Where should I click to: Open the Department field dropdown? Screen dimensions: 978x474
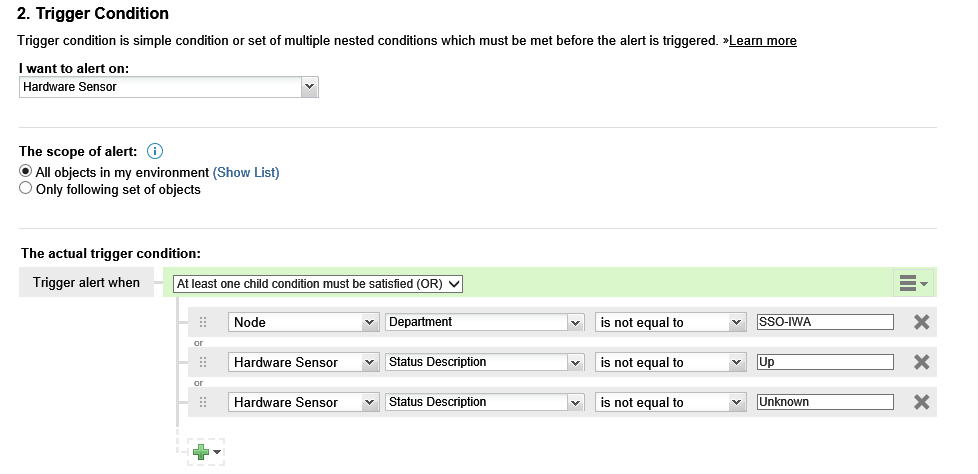tap(484, 322)
